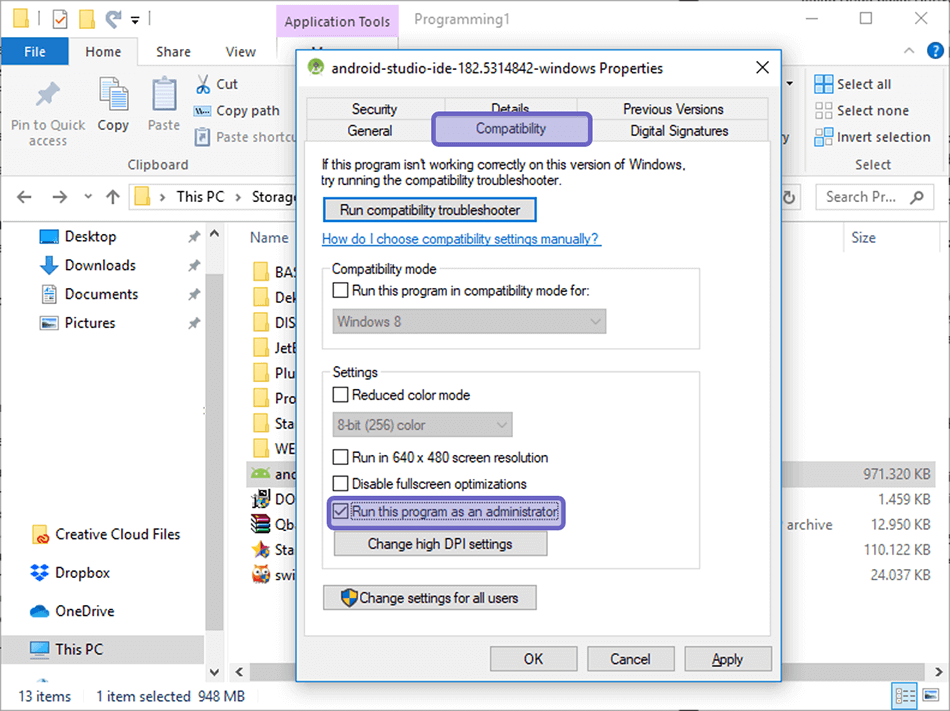This screenshot has height=711, width=950.
Task: Switch to the Share ribbon tab
Action: coord(173,52)
